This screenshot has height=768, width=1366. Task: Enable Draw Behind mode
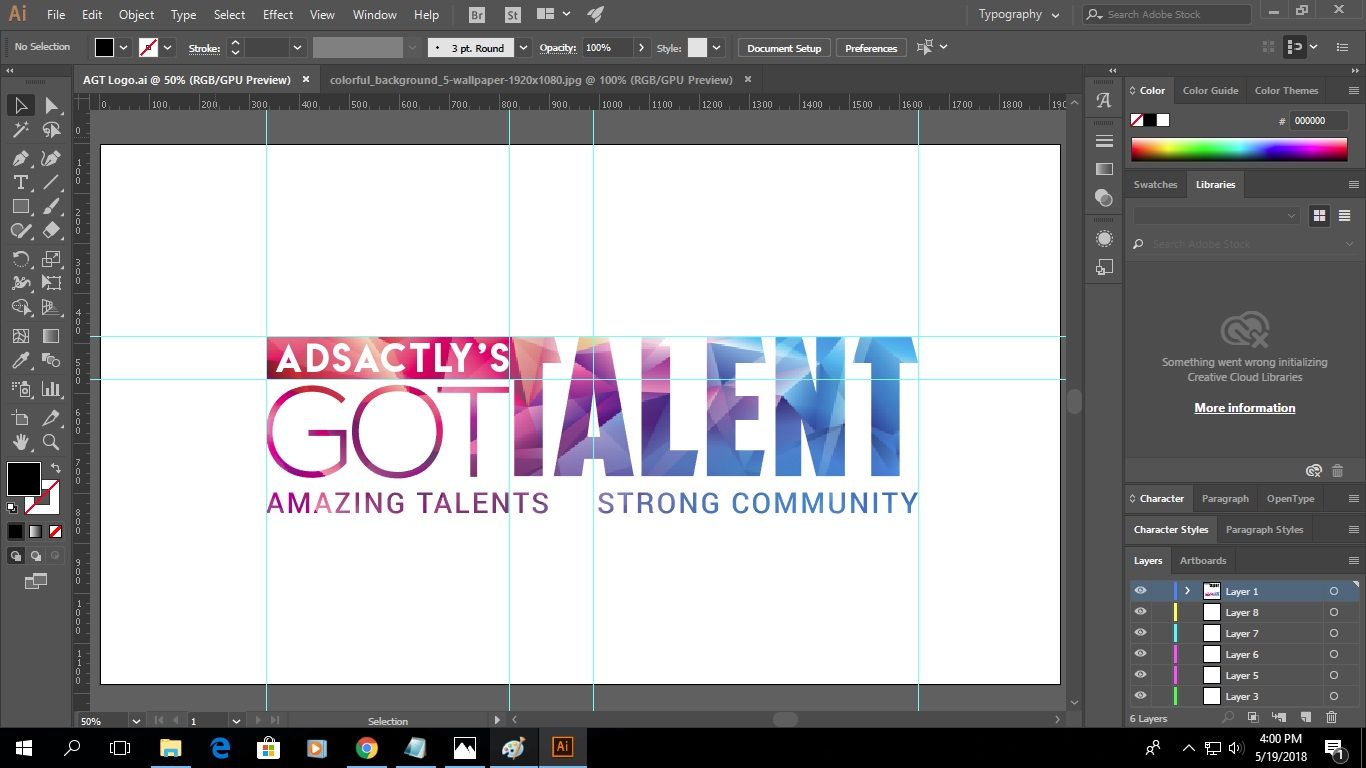36,556
